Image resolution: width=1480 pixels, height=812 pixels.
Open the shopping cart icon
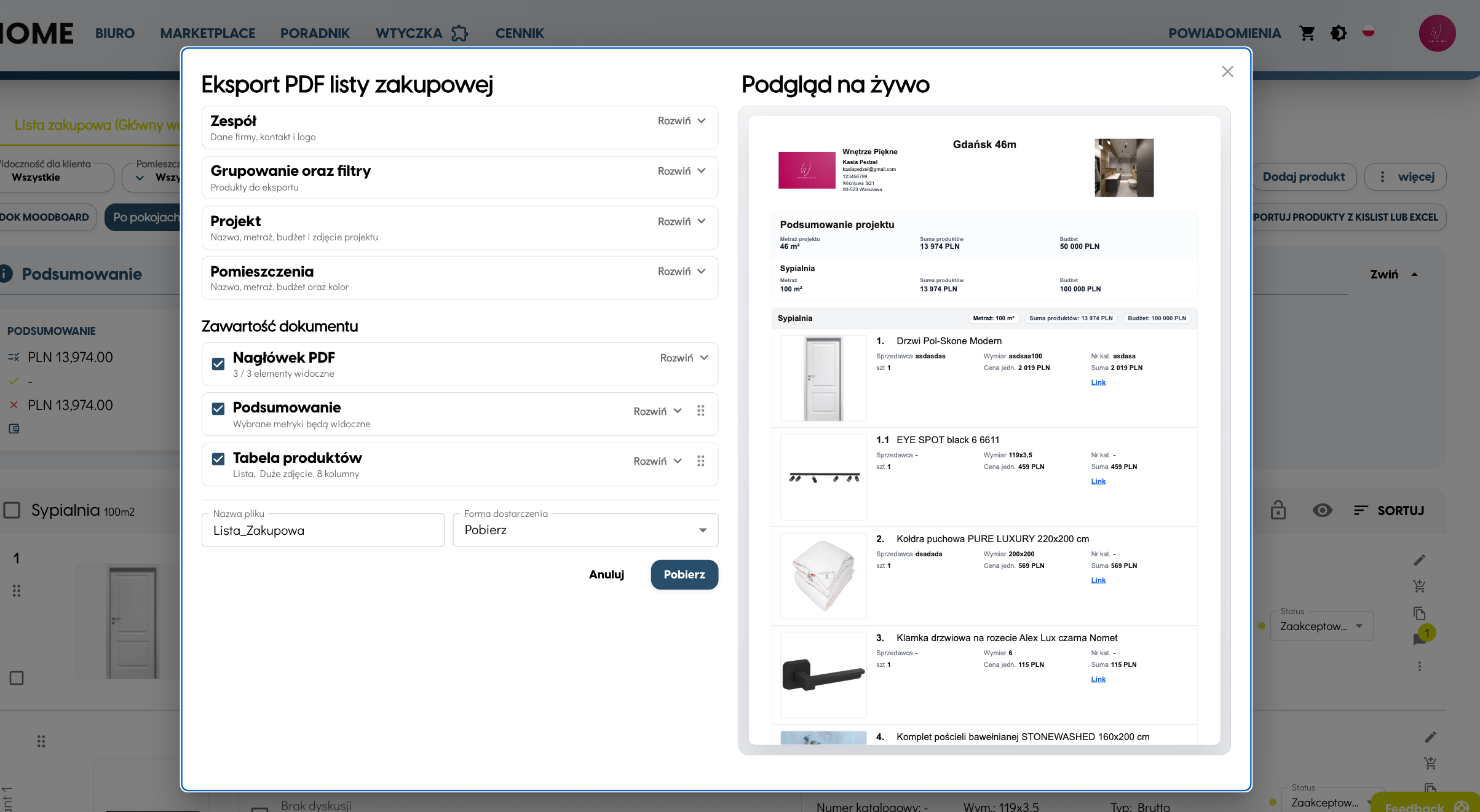click(1307, 33)
